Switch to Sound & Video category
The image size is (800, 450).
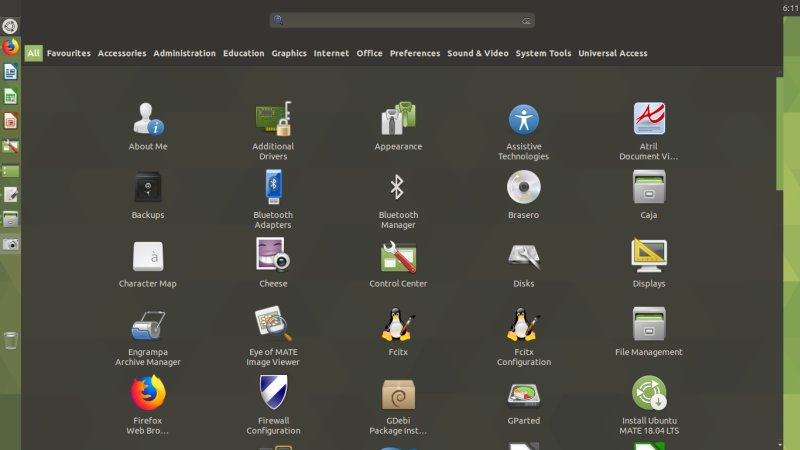click(x=478, y=53)
